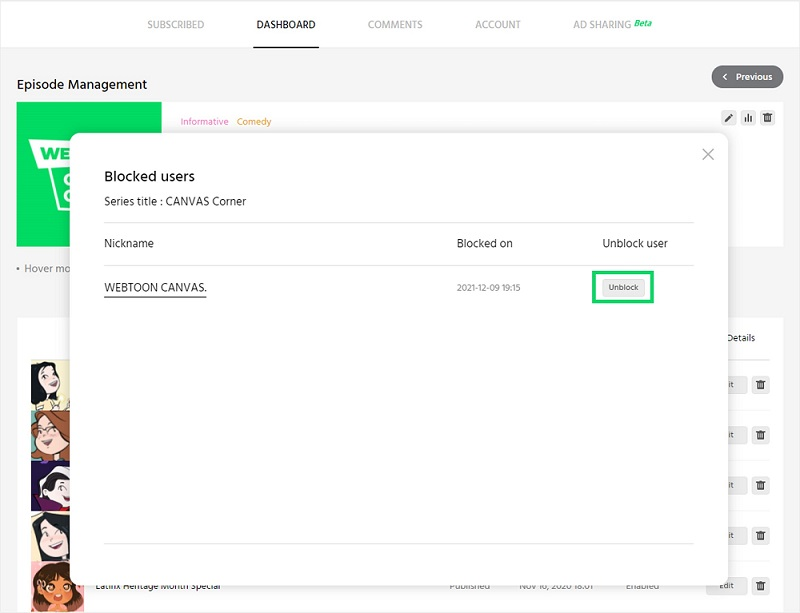The image size is (800, 613).
Task: Switch to the SUBSCRIBED tab
Action: pos(176,24)
